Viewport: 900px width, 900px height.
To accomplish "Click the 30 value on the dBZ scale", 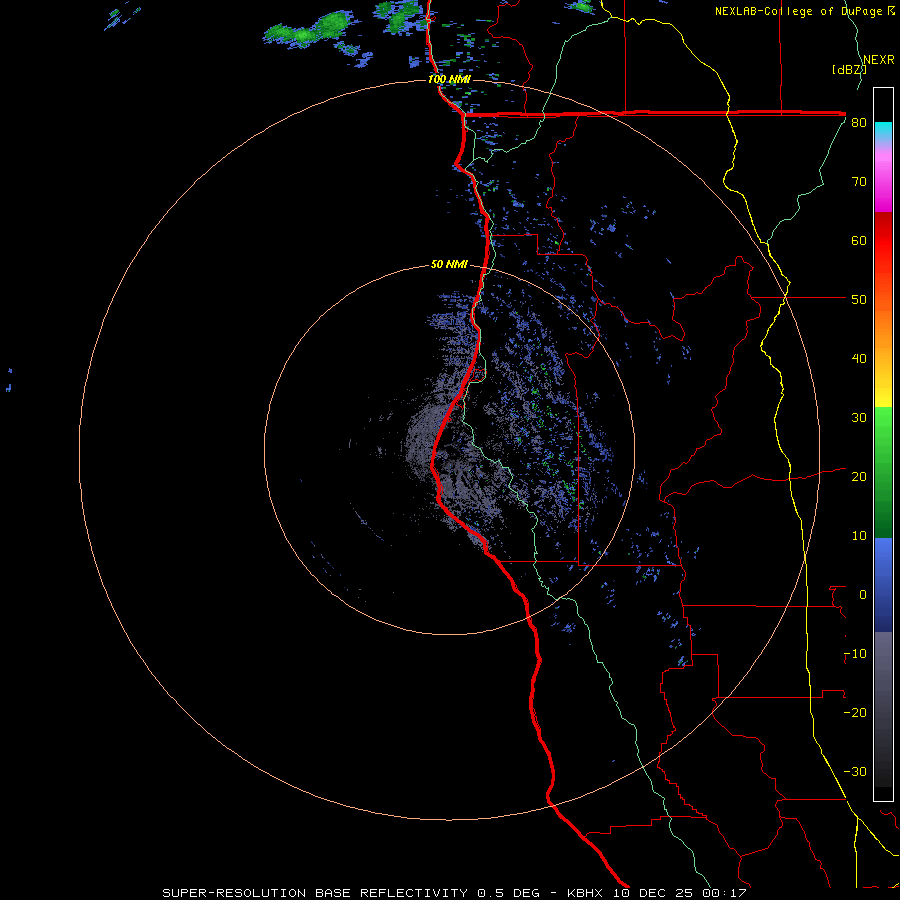I will coord(859,418).
